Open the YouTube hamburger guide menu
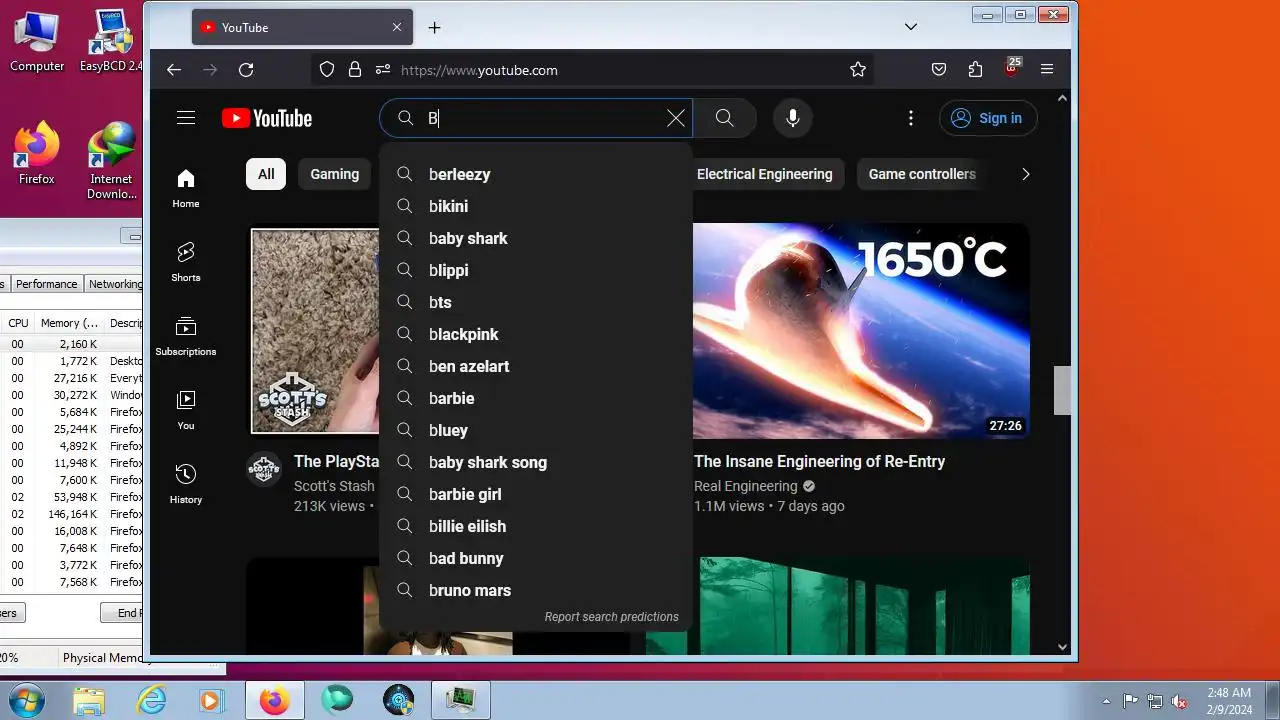1280x720 pixels. (186, 118)
